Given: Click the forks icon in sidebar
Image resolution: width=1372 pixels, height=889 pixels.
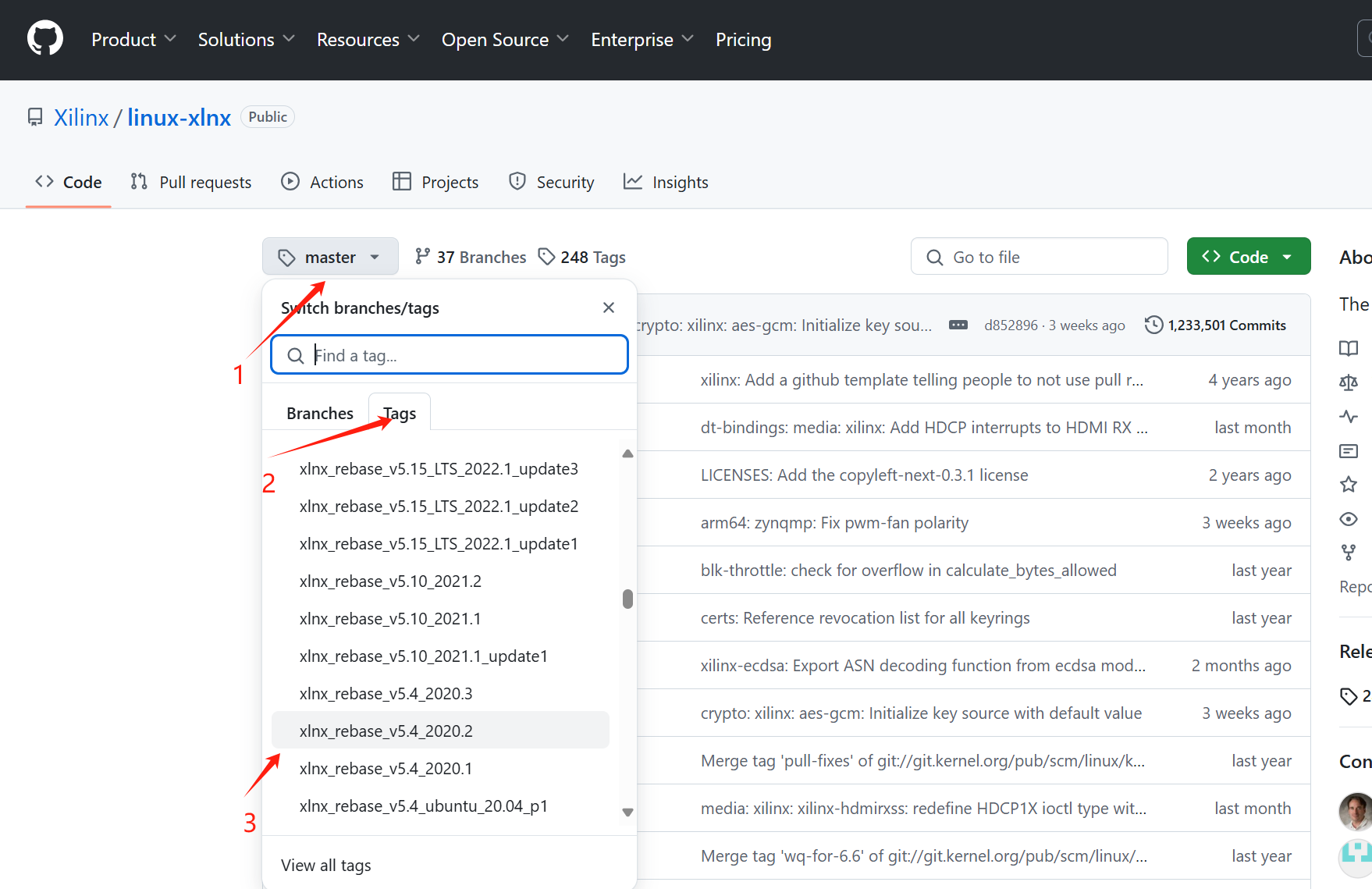Looking at the screenshot, I should tap(1349, 553).
